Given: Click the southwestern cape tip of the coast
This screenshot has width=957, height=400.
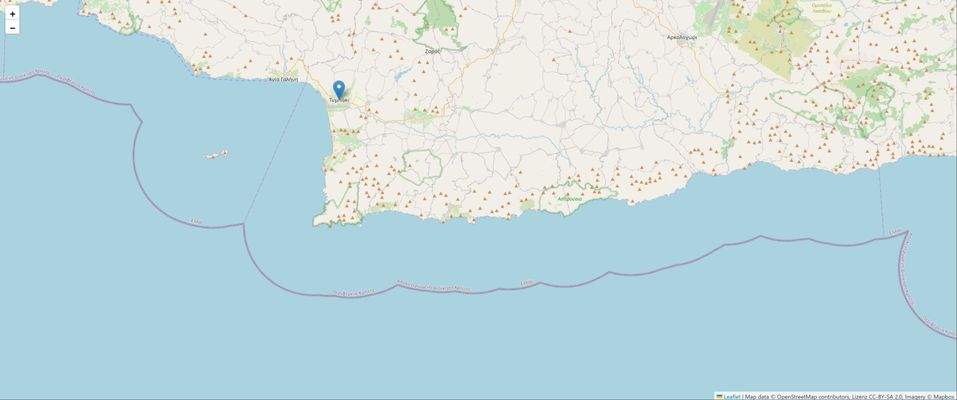Looking at the screenshot, I should pyautogui.click(x=317, y=222).
